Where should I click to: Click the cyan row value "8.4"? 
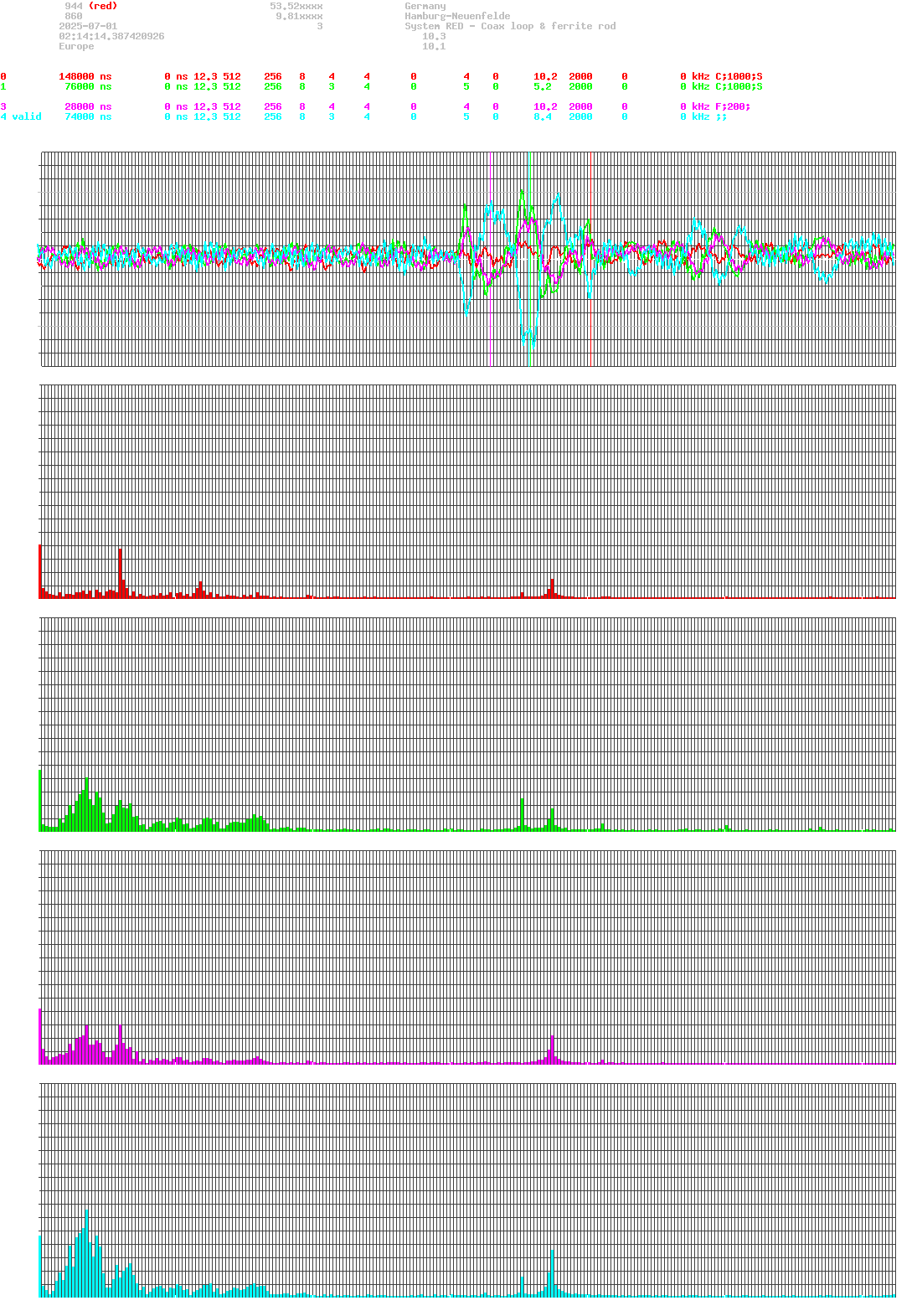[543, 116]
